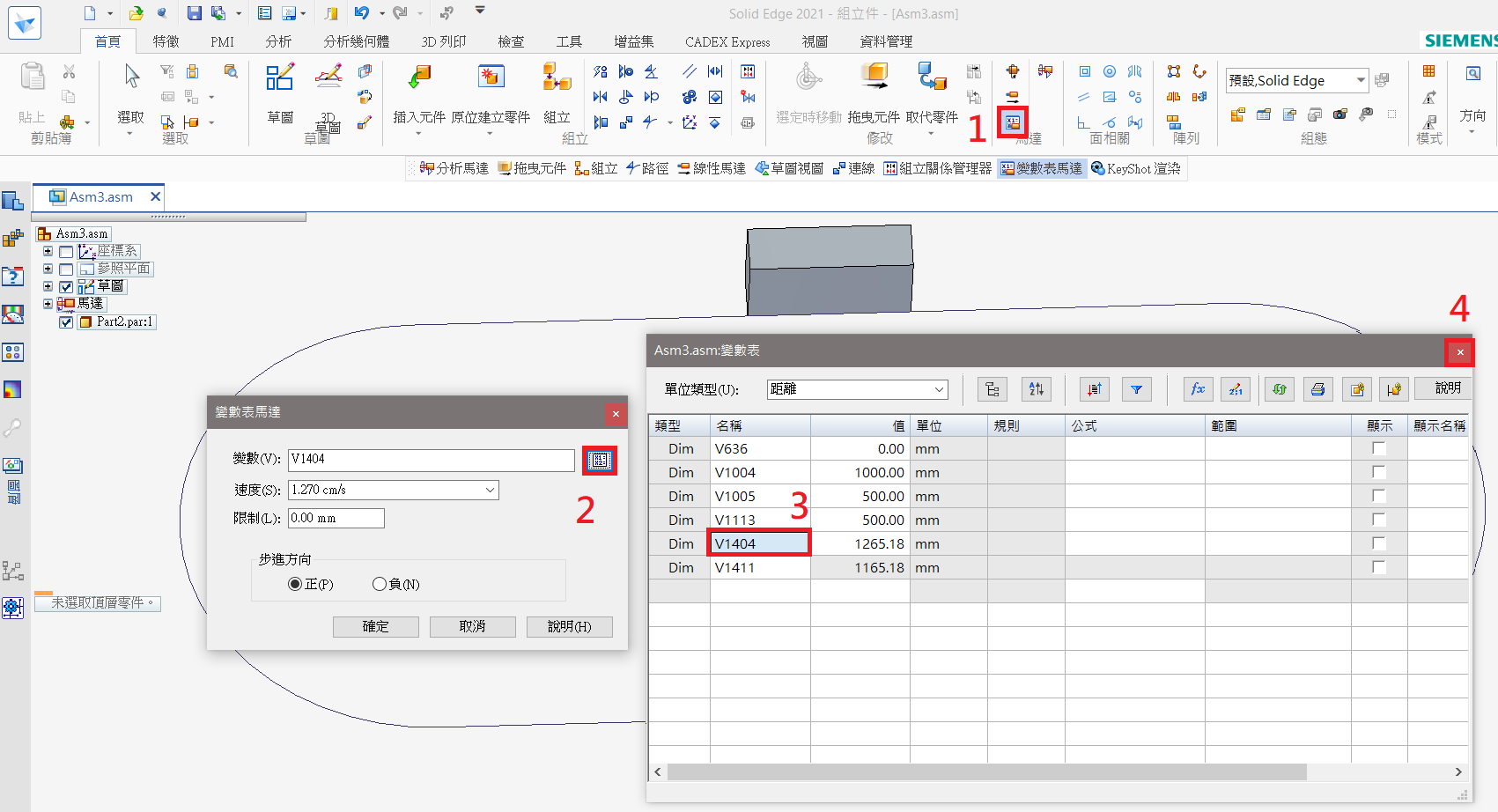Click Analysis Motor in command strip
Viewport: 1498px width, 812px height.
click(454, 168)
